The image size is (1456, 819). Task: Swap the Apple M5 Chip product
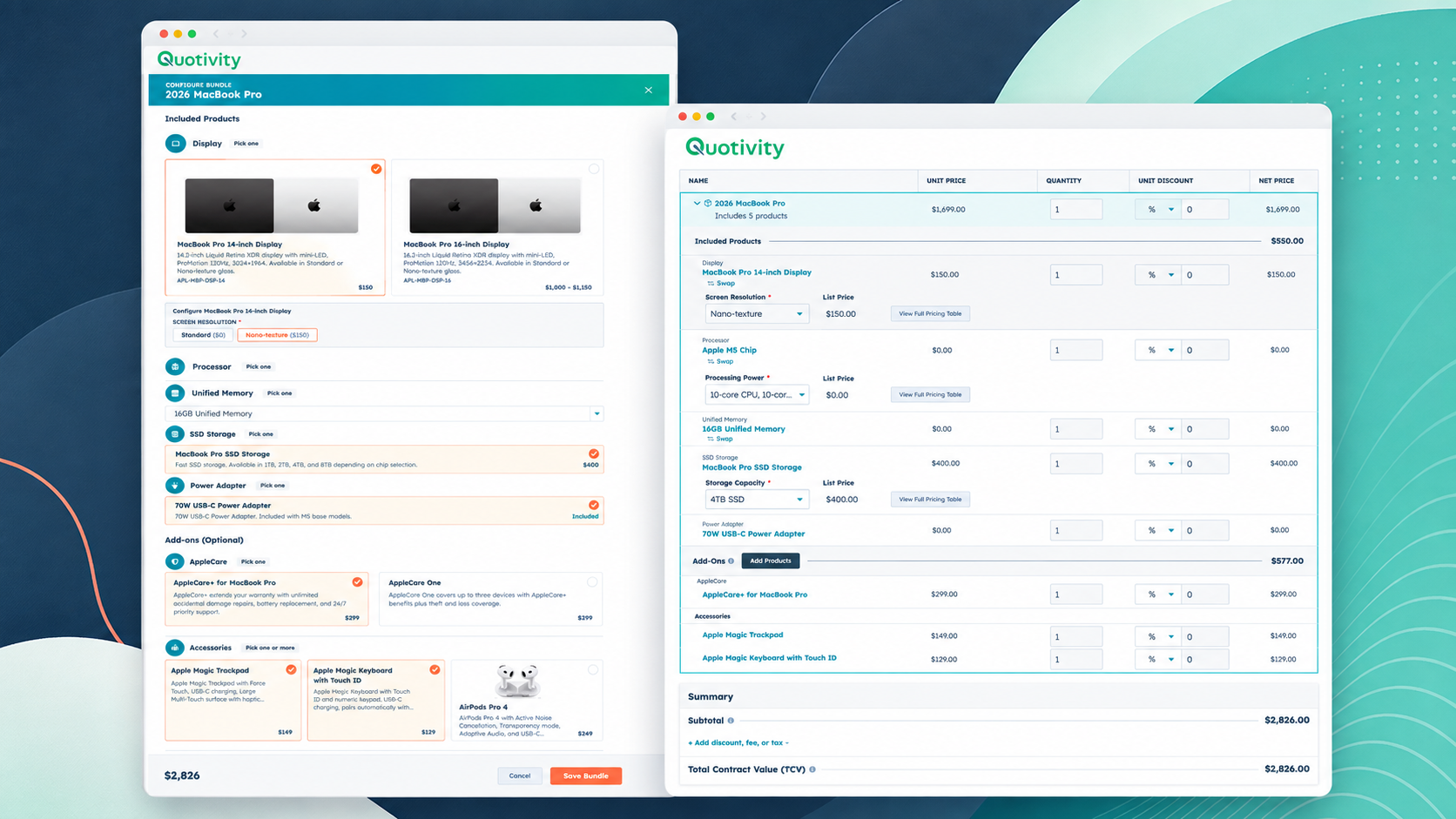coord(721,361)
